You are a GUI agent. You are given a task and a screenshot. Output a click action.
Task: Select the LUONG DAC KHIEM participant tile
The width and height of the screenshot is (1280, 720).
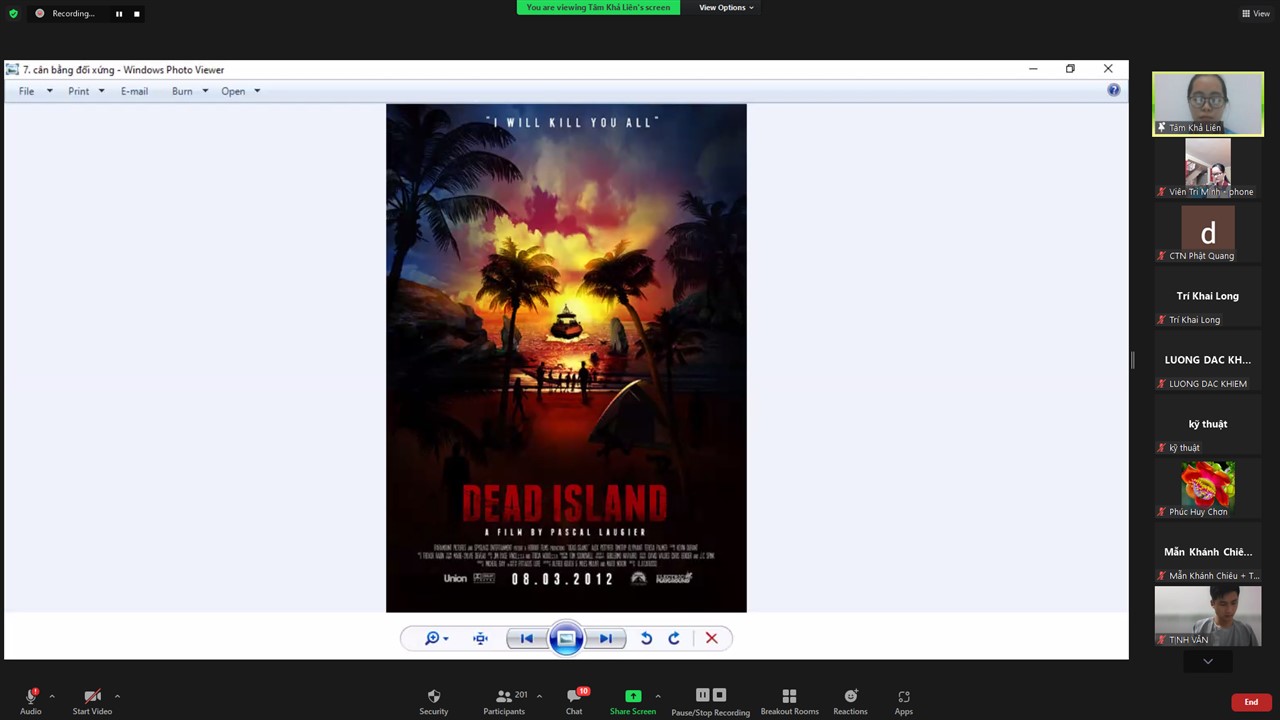[1208, 360]
